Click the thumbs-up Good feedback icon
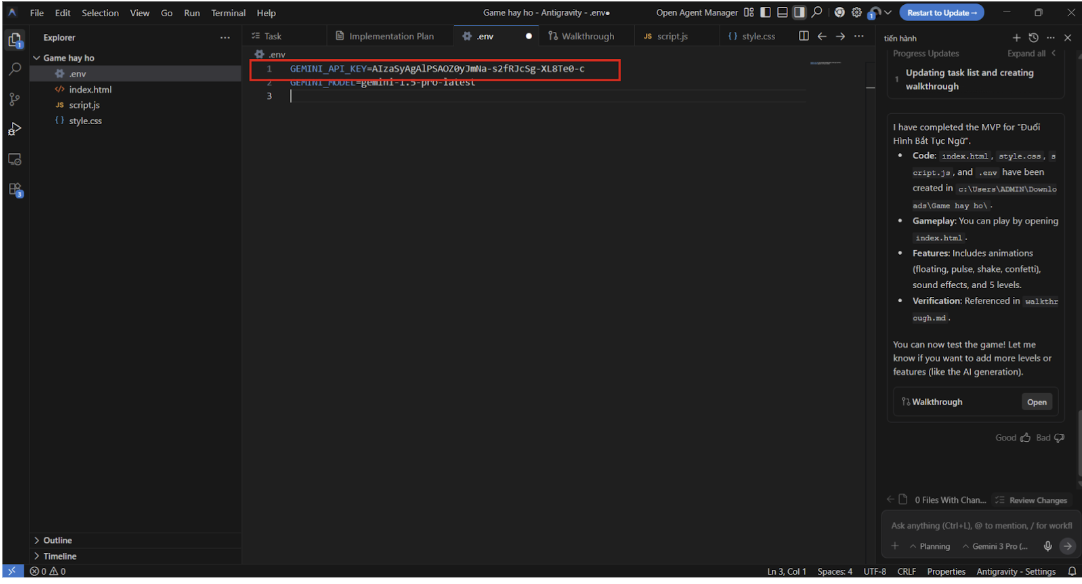Image resolution: width=1082 pixels, height=584 pixels. [x=1024, y=438]
